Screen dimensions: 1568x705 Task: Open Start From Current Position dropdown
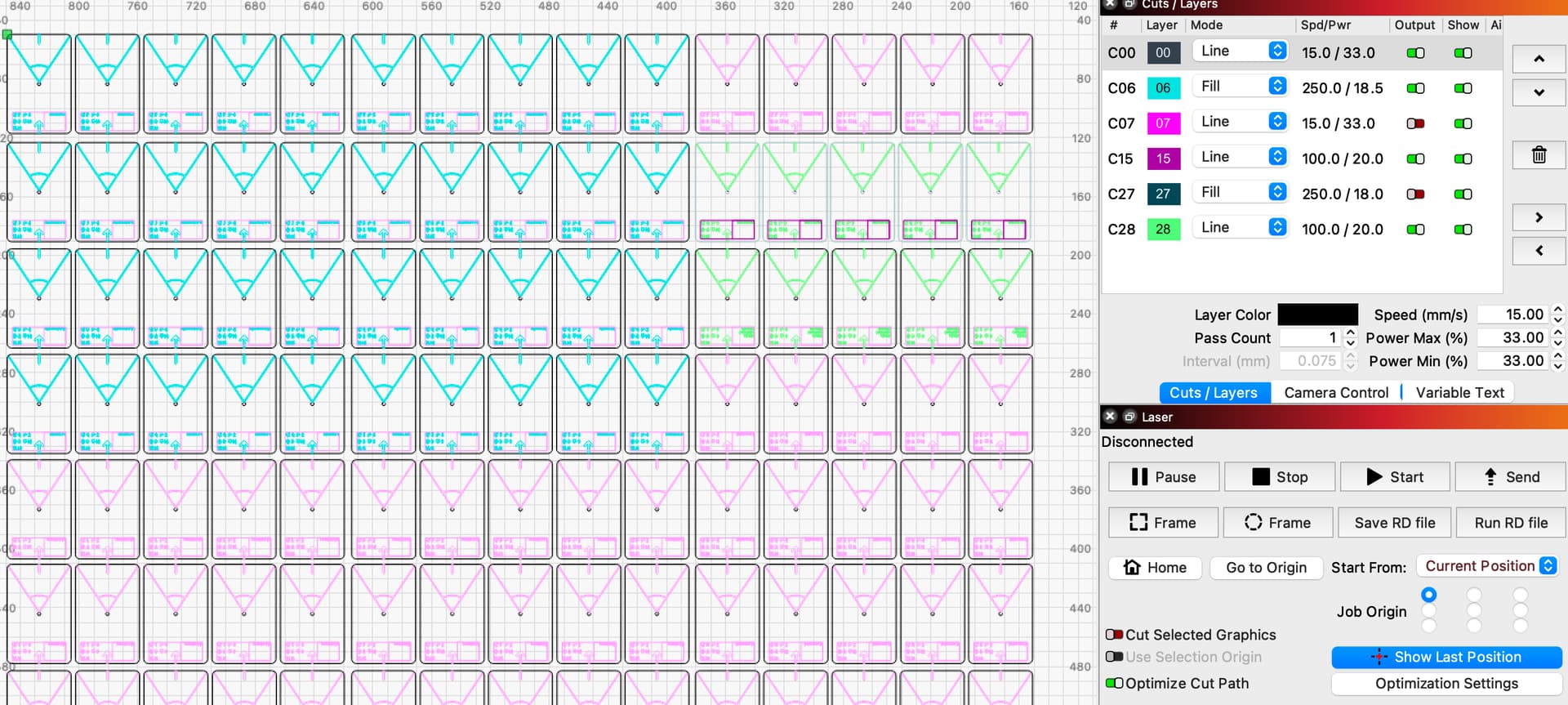[1487, 565]
